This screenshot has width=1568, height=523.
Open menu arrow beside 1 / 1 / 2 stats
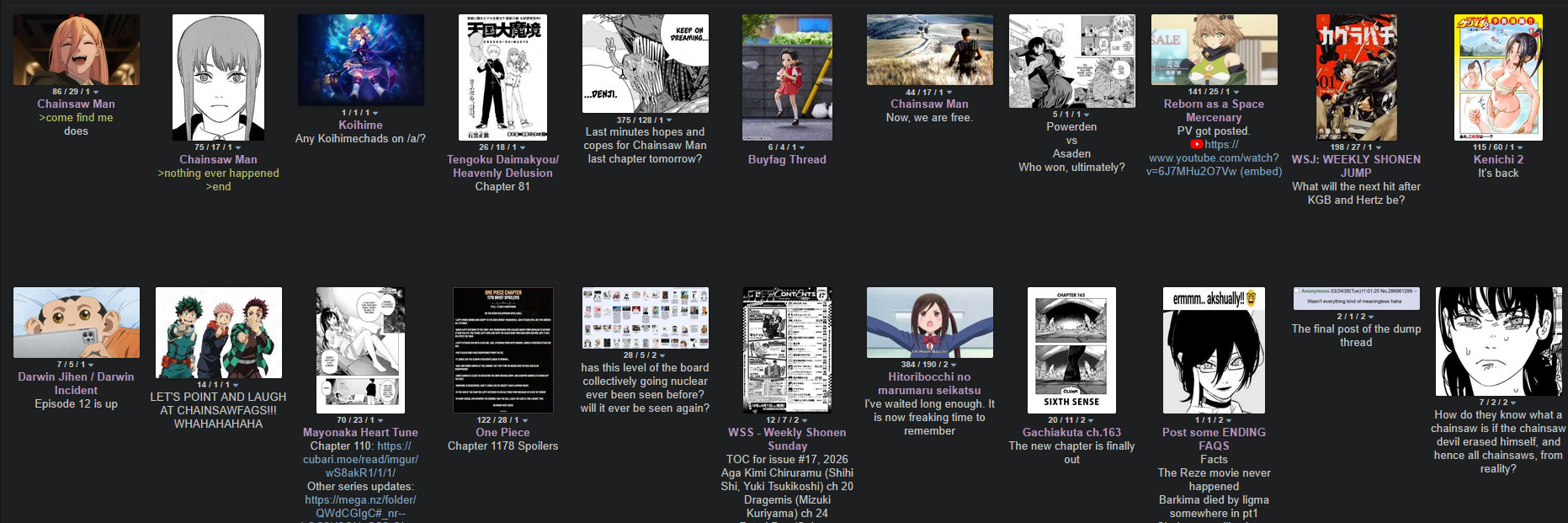pyautogui.click(x=1229, y=420)
